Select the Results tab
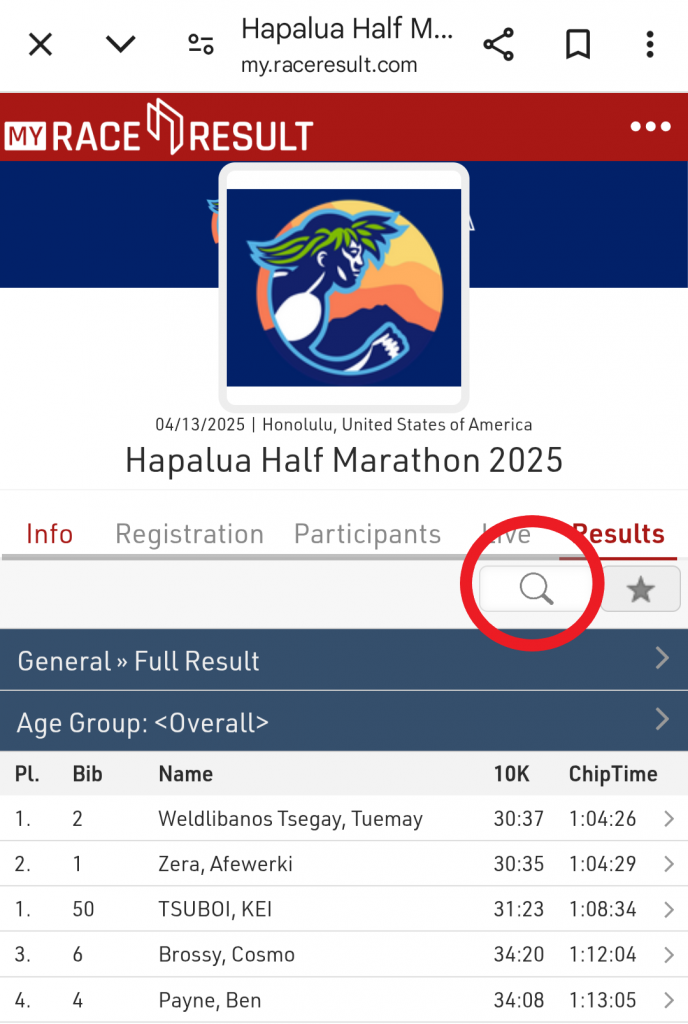 click(x=618, y=534)
